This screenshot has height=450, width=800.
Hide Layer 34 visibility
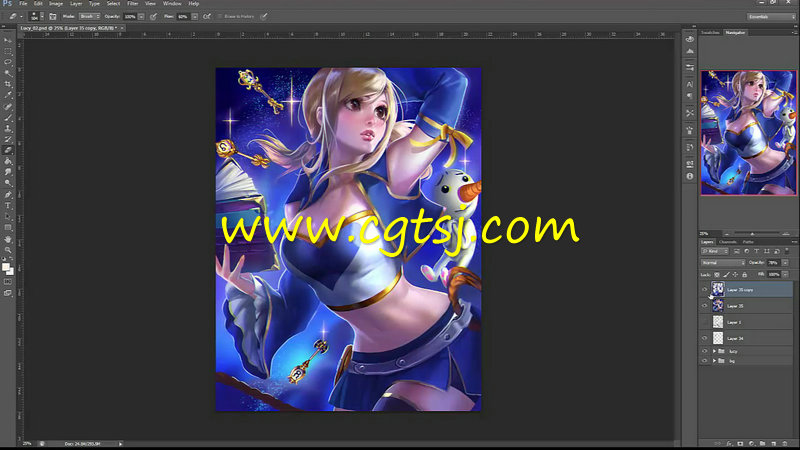[705, 338]
